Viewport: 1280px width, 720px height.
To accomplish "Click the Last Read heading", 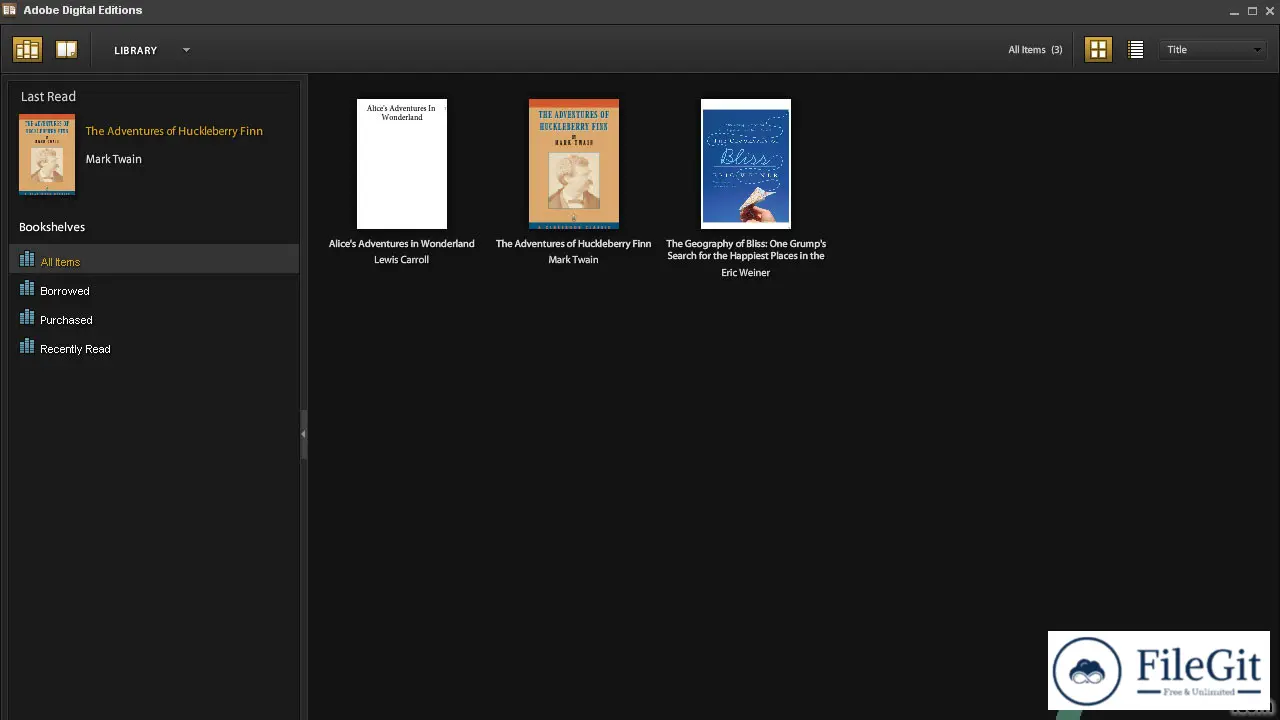I will [48, 97].
